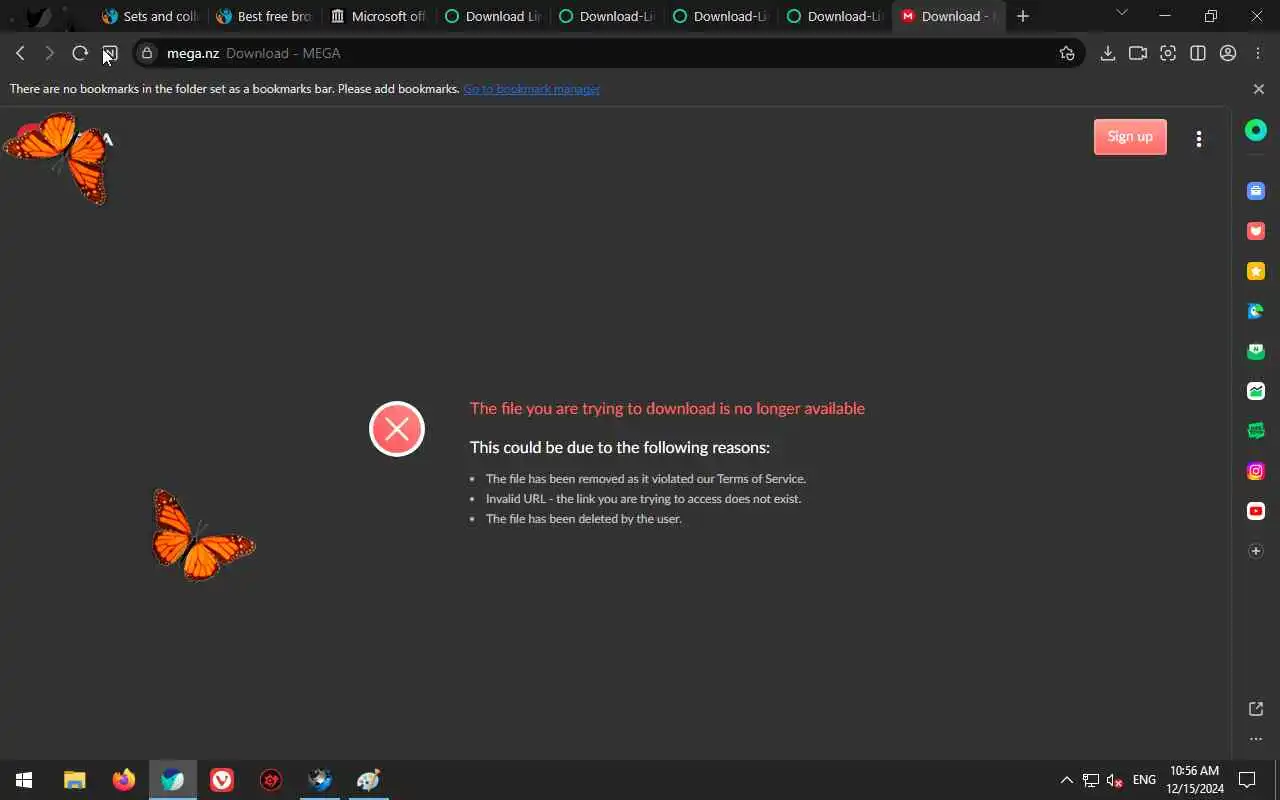Open the browser three-dot main menu
Image resolution: width=1280 pixels, height=800 pixels.
[1258, 53]
